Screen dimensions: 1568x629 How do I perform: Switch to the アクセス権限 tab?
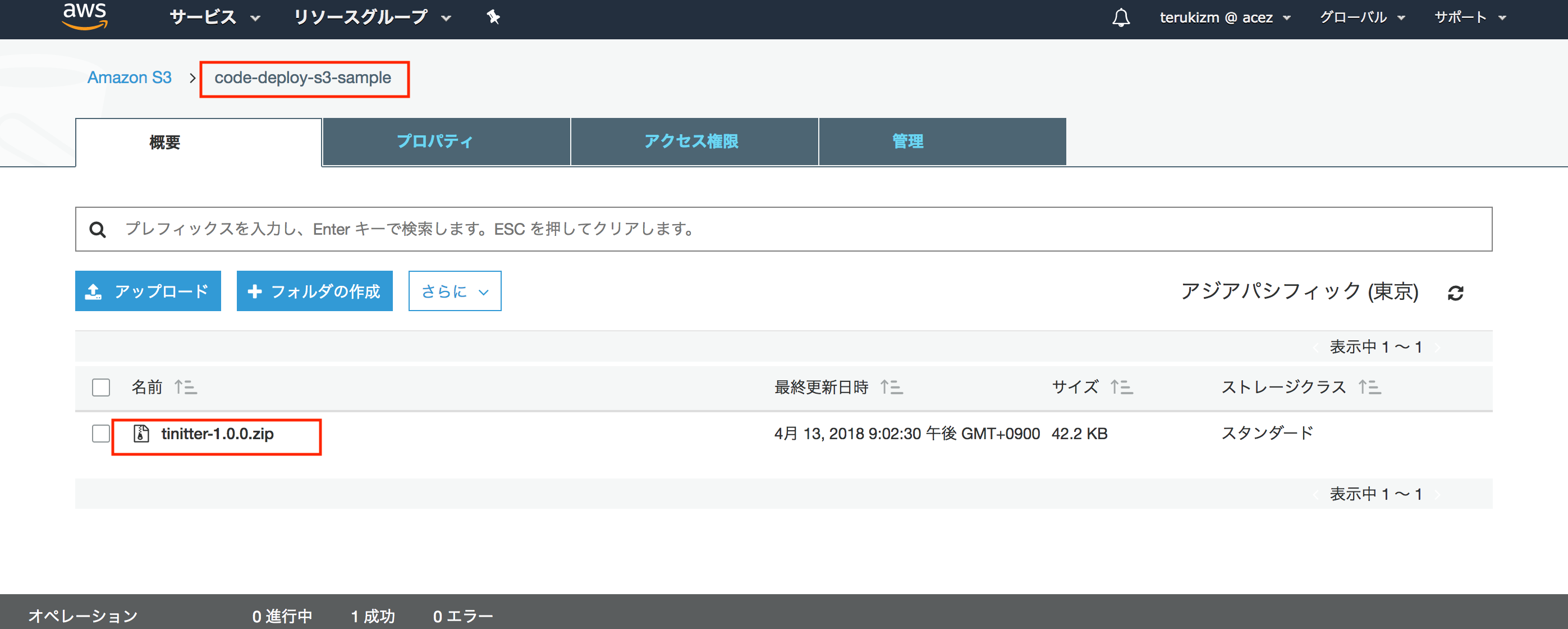point(694,142)
